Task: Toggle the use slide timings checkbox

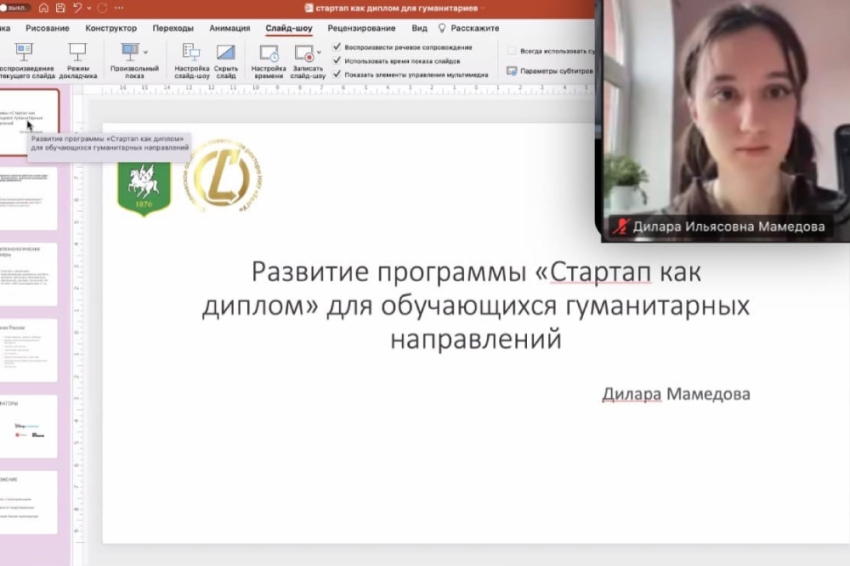Action: tap(337, 60)
